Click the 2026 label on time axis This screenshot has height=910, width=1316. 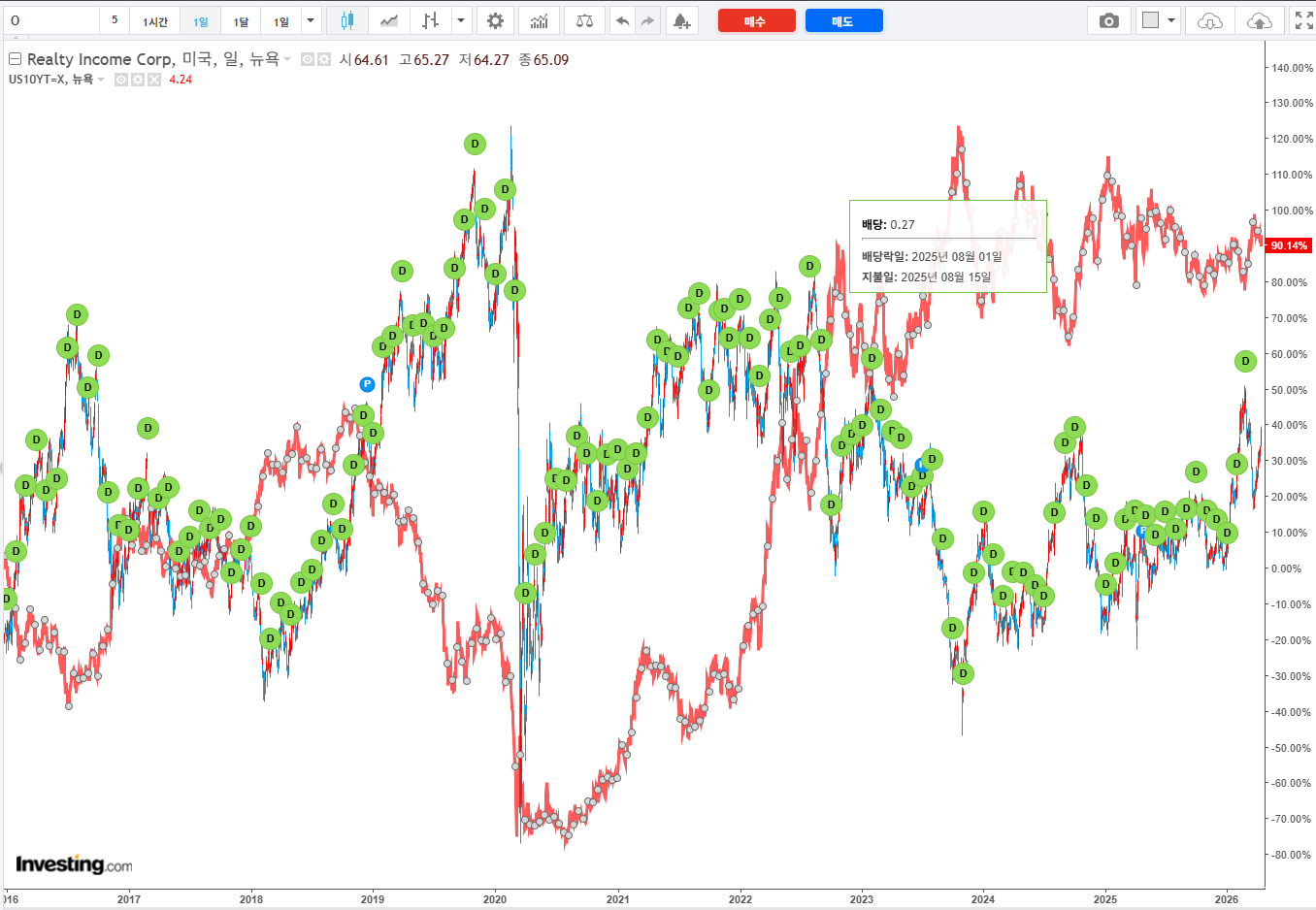point(1227,899)
